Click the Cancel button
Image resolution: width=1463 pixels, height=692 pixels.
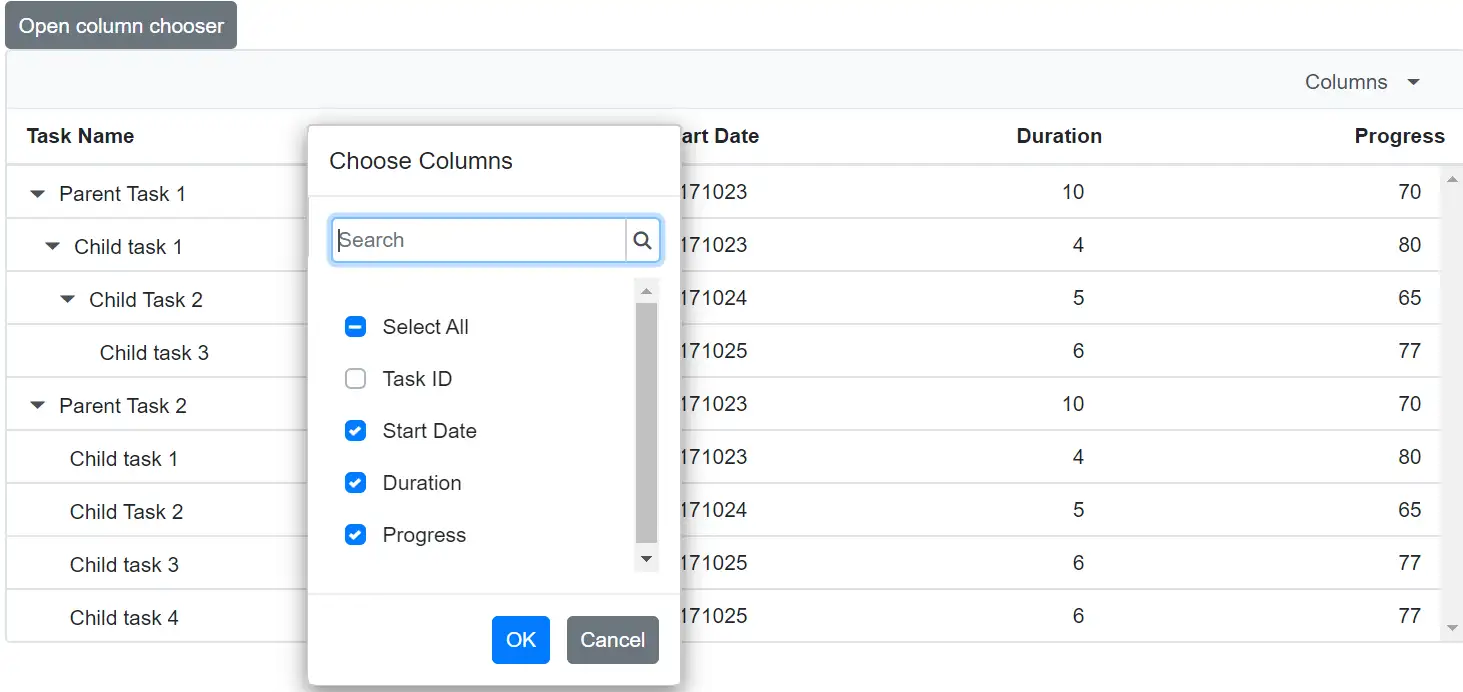click(612, 640)
